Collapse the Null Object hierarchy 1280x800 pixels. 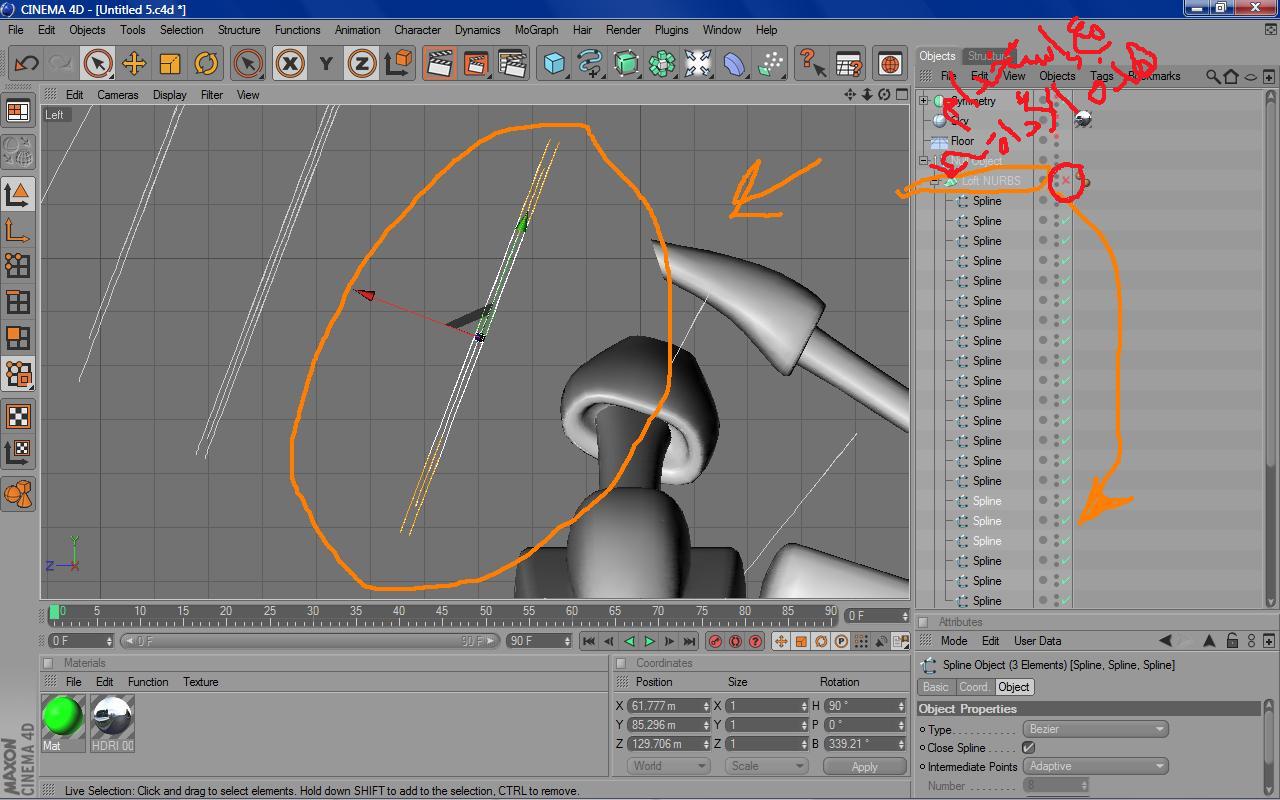point(924,161)
